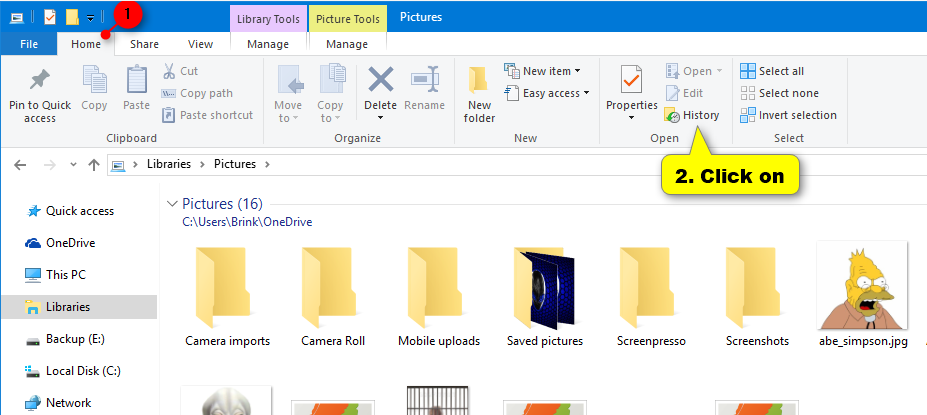Expand the Properties dropdown arrow
This screenshot has width=927, height=415.
point(631,118)
